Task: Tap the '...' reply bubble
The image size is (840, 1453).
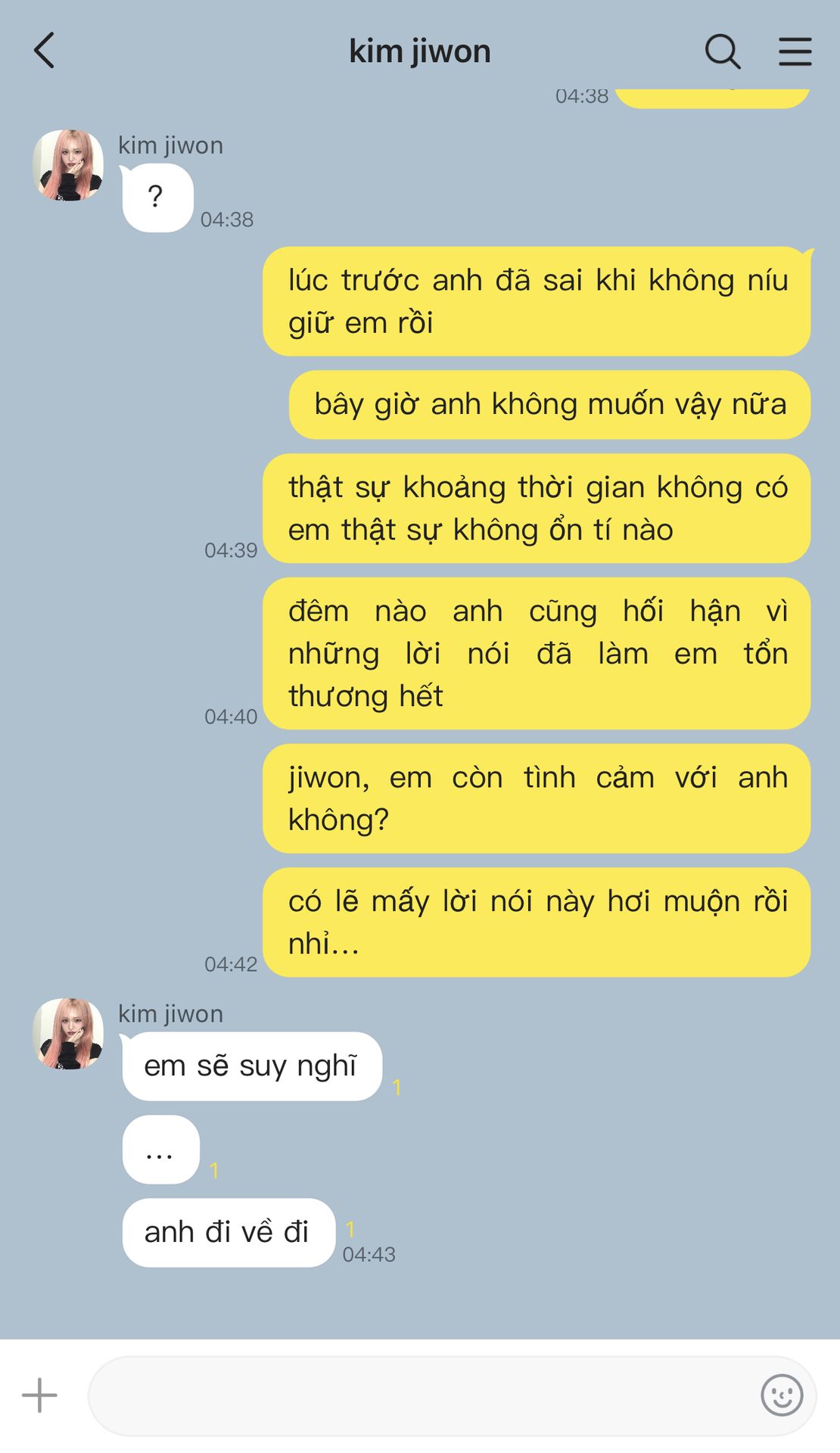Action: pos(160,1150)
